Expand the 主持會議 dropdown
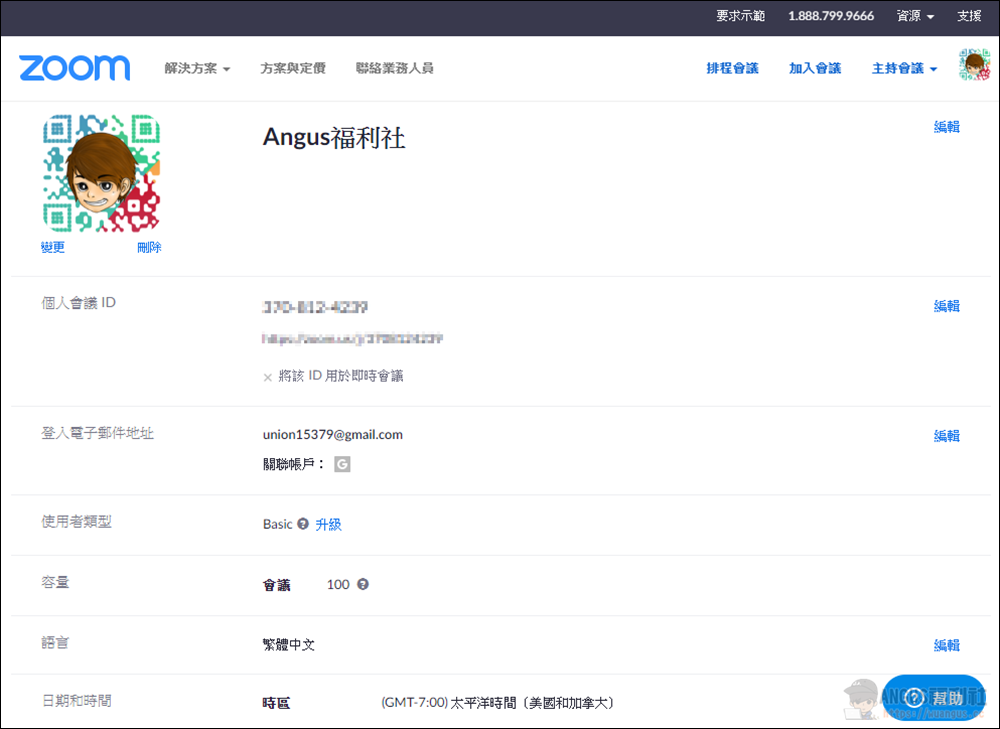The height and width of the screenshot is (729, 1000). click(904, 69)
